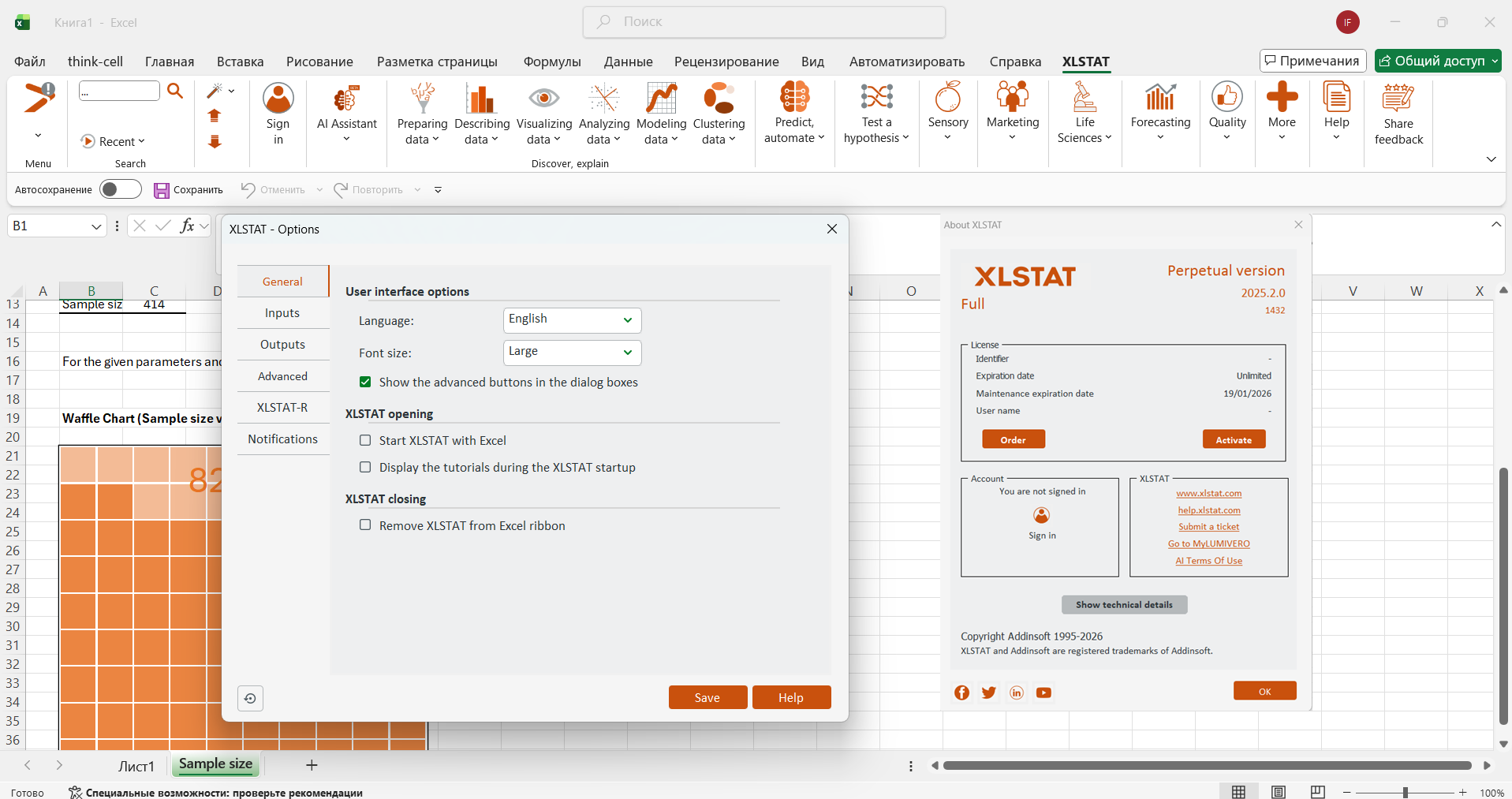Expand the Name Box dropdown
Viewport: 1512px width, 799px height.
pos(96,226)
